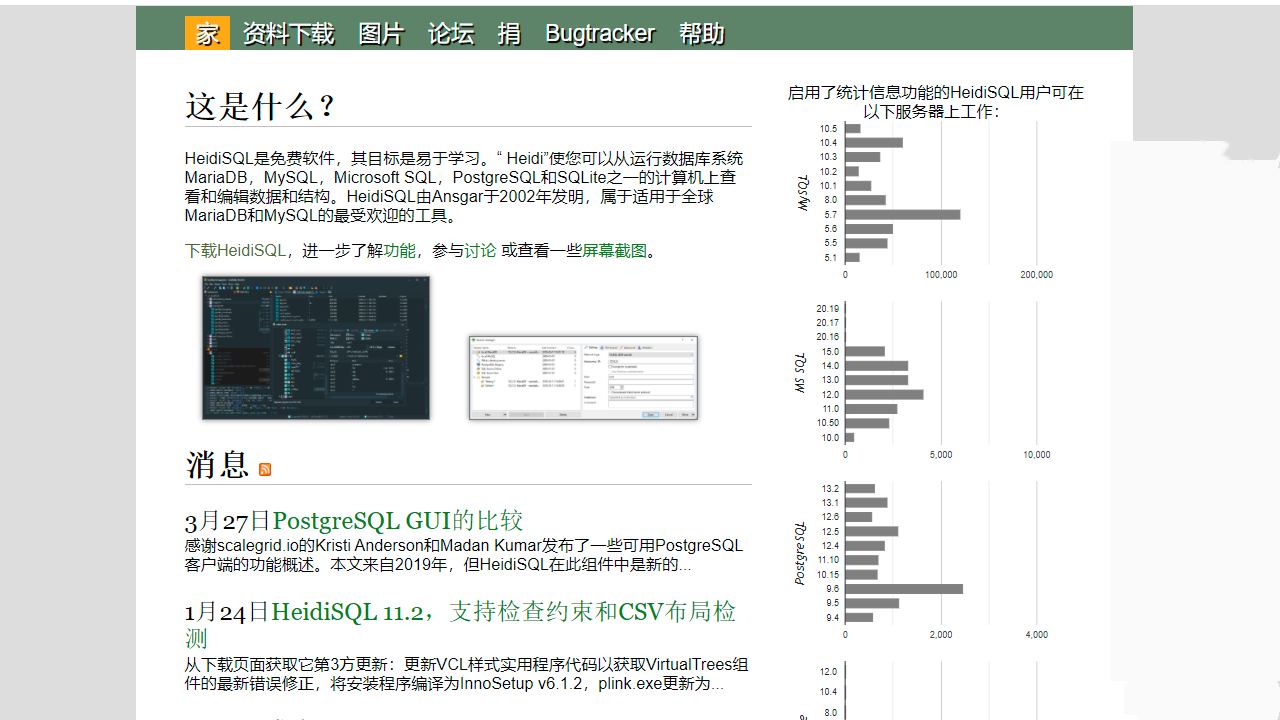The width and height of the screenshot is (1280, 720).
Task: Follow the 讨论 link to join discussions
Action: pyautogui.click(x=480, y=250)
